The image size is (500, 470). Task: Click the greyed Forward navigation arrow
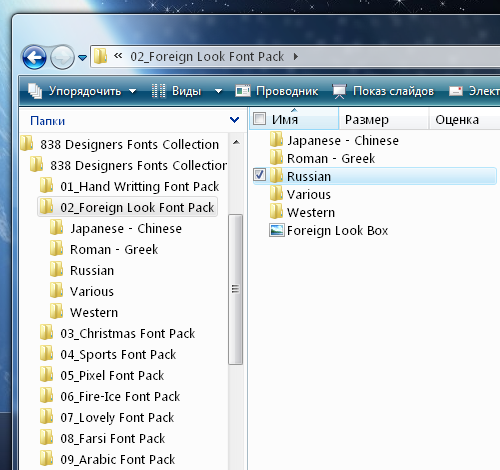coord(62,57)
